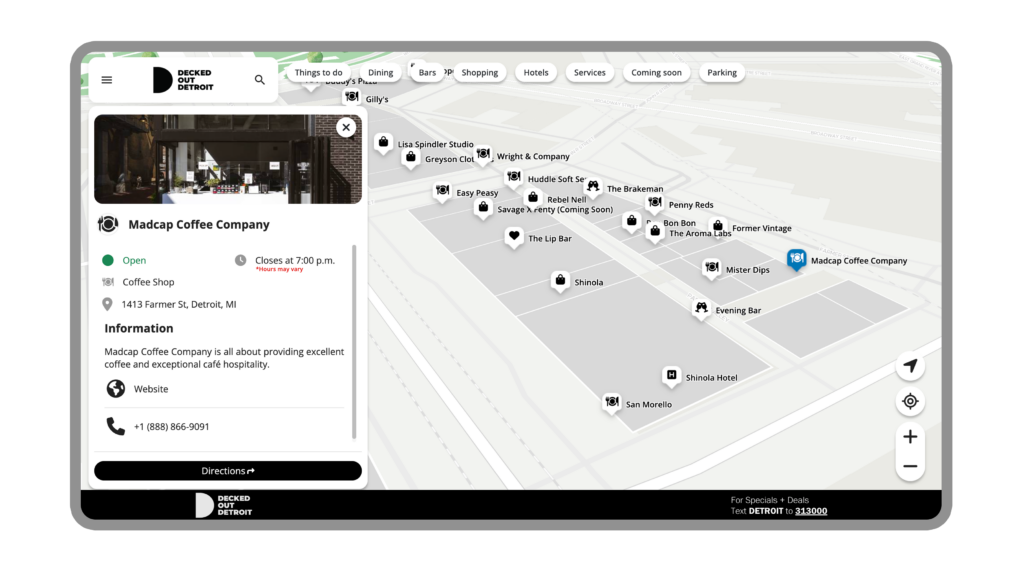The height and width of the screenshot is (573, 1024).
Task: Call the +1 (888) 866-9091 number
Action: [171, 427]
